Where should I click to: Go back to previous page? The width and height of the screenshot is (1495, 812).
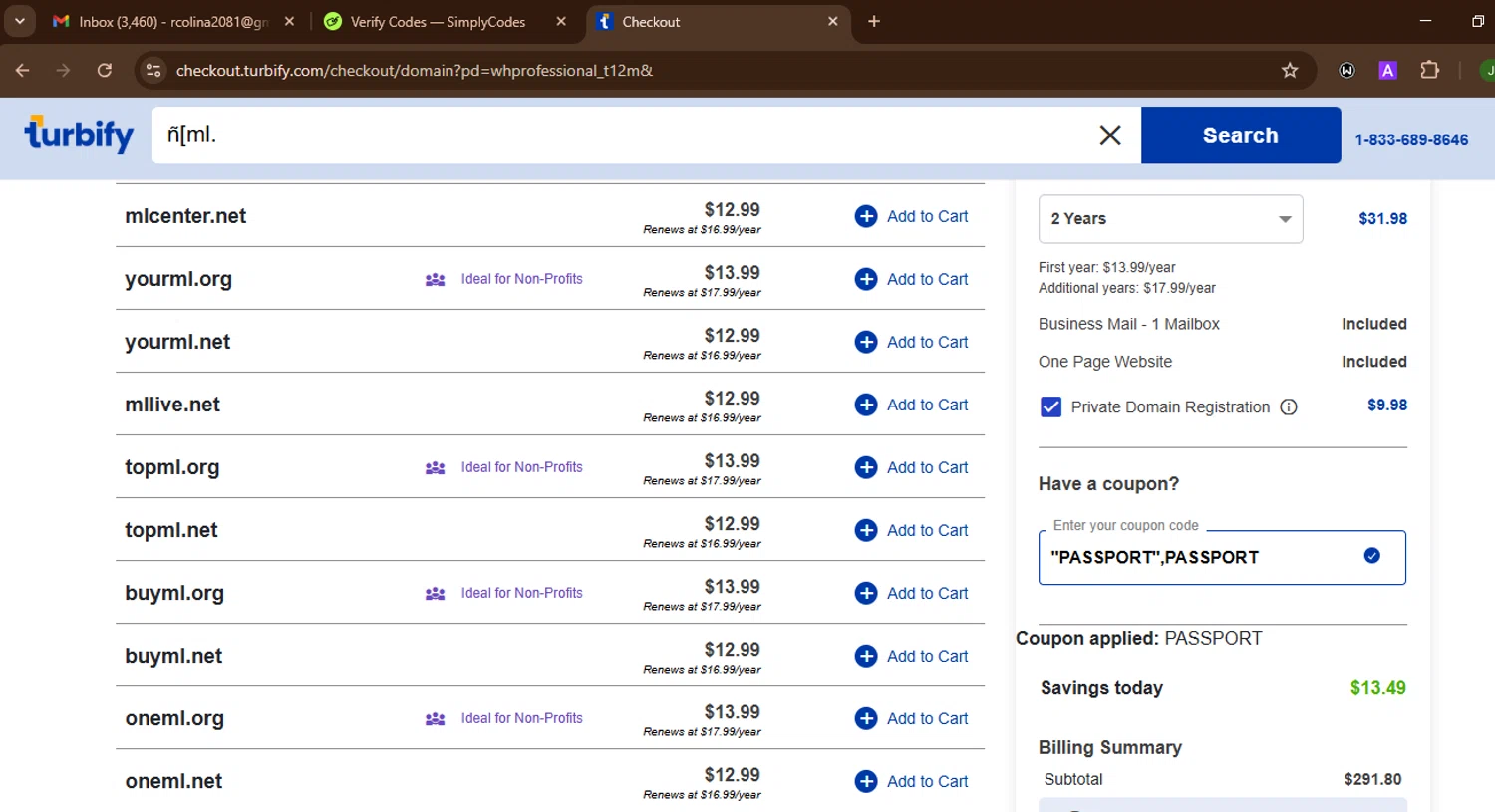click(x=22, y=70)
